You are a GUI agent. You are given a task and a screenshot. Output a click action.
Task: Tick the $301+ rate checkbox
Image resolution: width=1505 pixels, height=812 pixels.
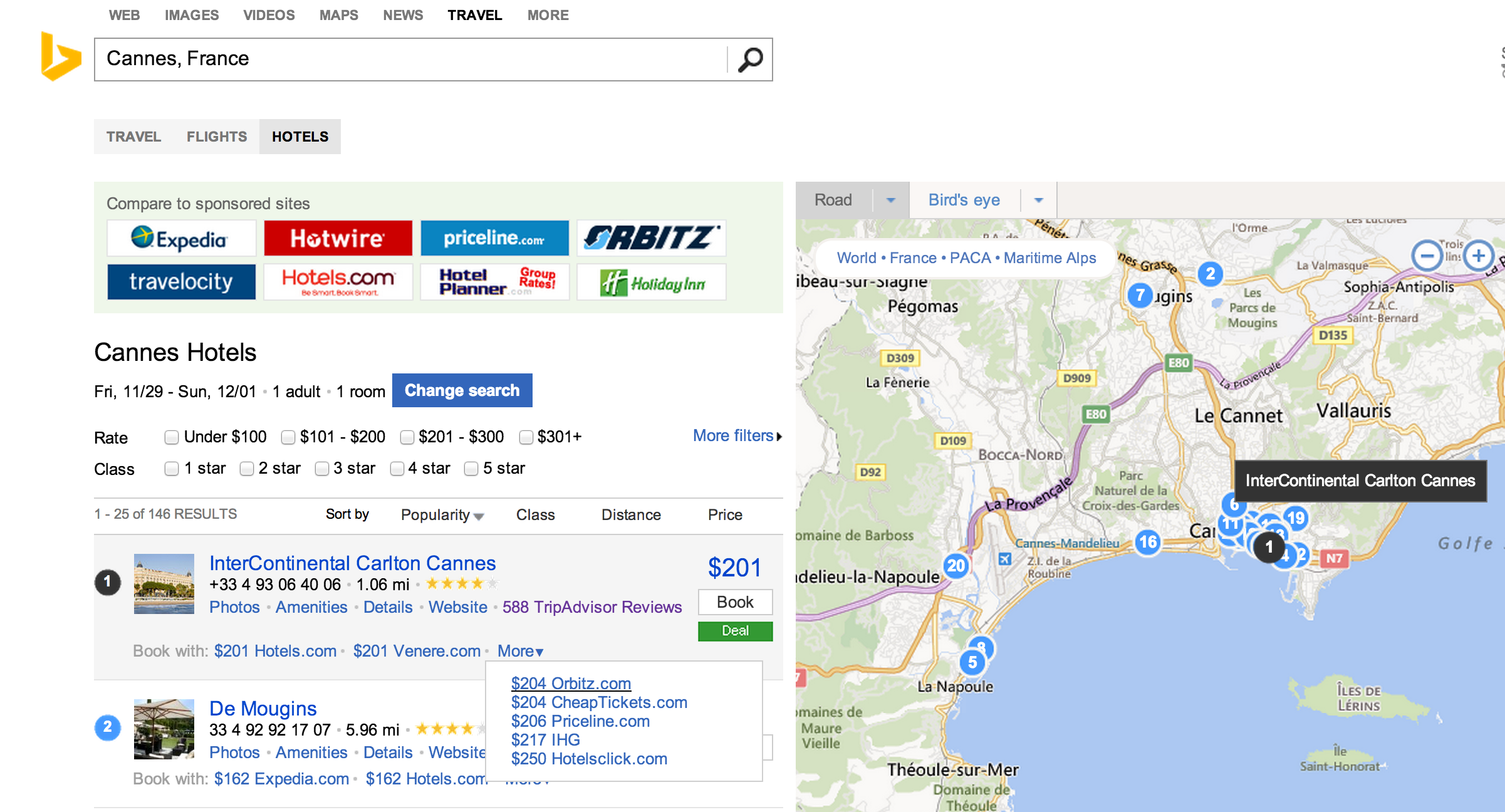point(526,437)
